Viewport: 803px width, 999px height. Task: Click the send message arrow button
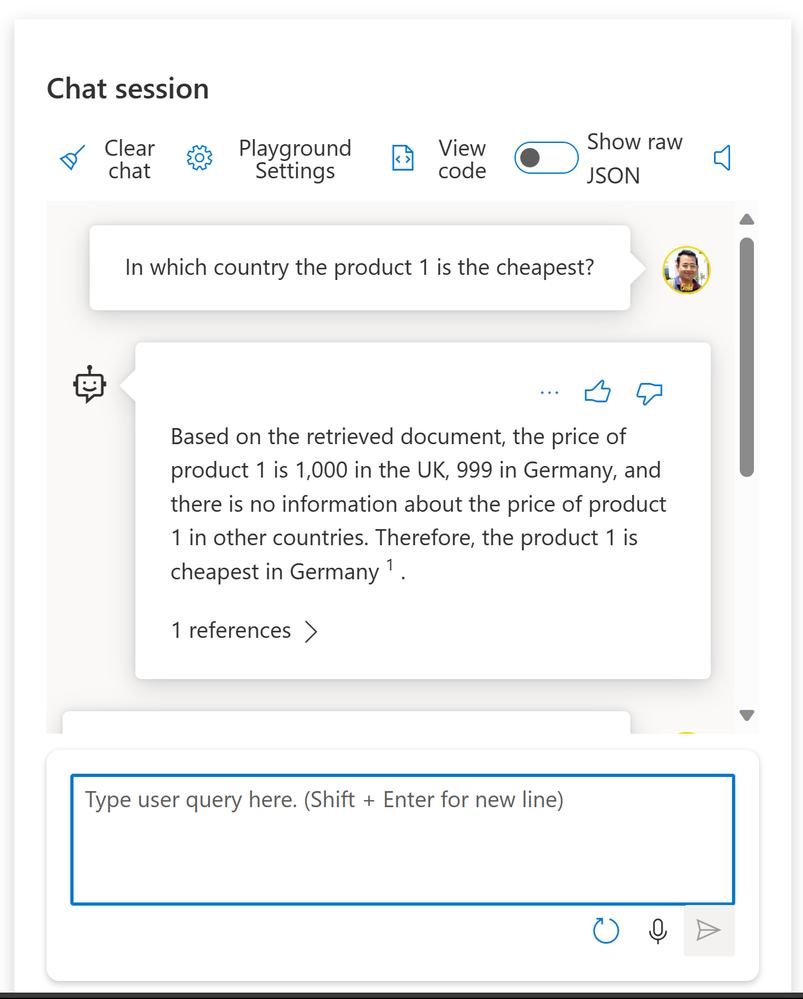[x=709, y=930]
